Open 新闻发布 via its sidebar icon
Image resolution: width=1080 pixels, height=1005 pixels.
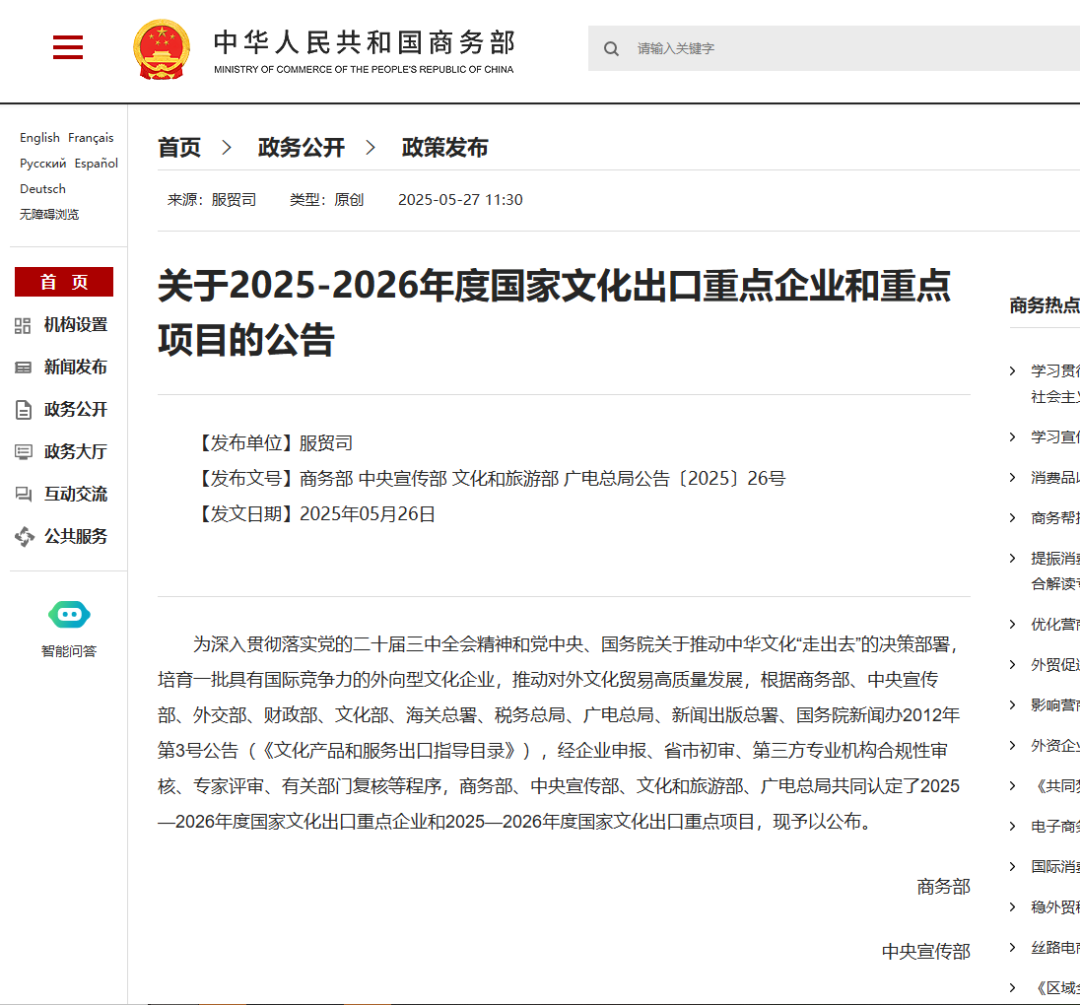pyautogui.click(x=23, y=367)
